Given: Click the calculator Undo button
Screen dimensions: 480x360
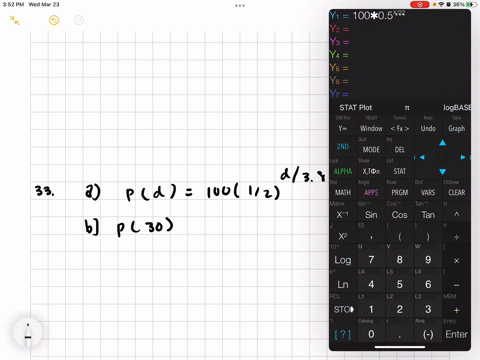Looking at the screenshot, I should click(x=428, y=128).
